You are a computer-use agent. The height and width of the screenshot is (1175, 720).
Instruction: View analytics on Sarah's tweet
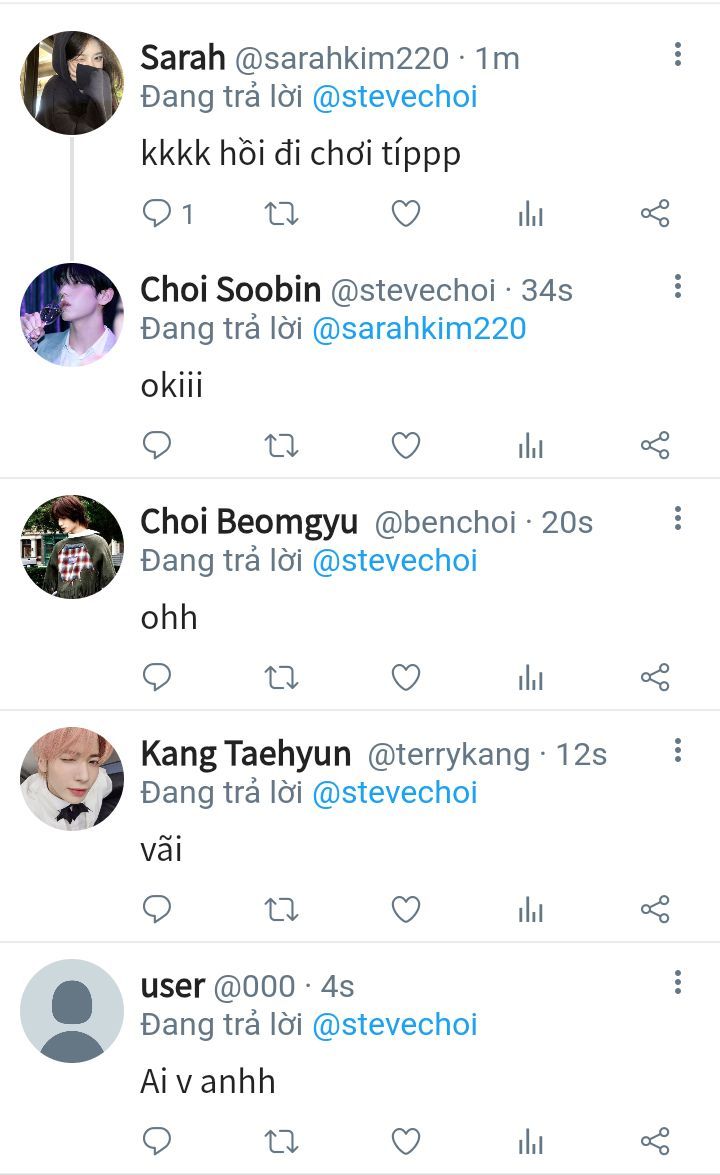point(530,213)
